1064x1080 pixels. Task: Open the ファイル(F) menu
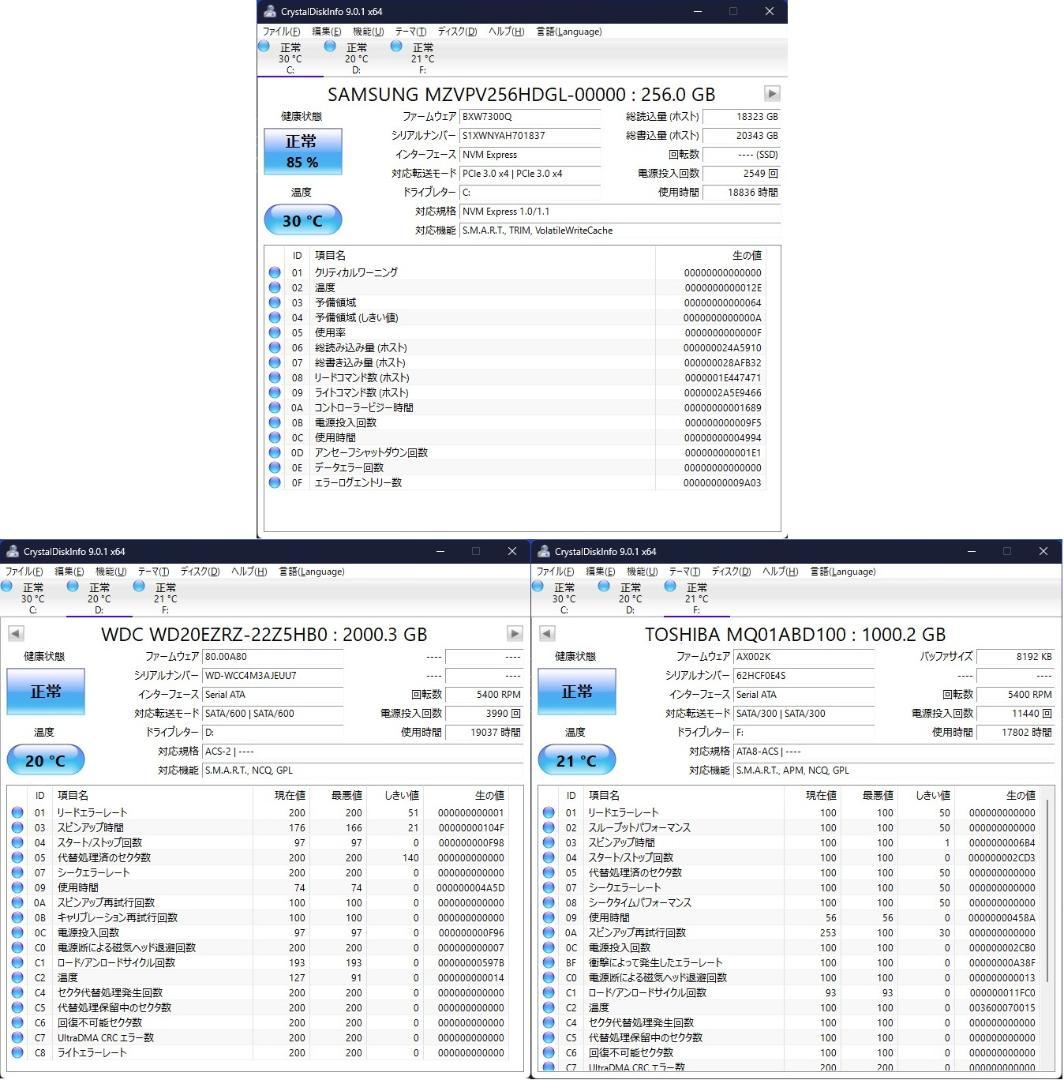[x=275, y=31]
